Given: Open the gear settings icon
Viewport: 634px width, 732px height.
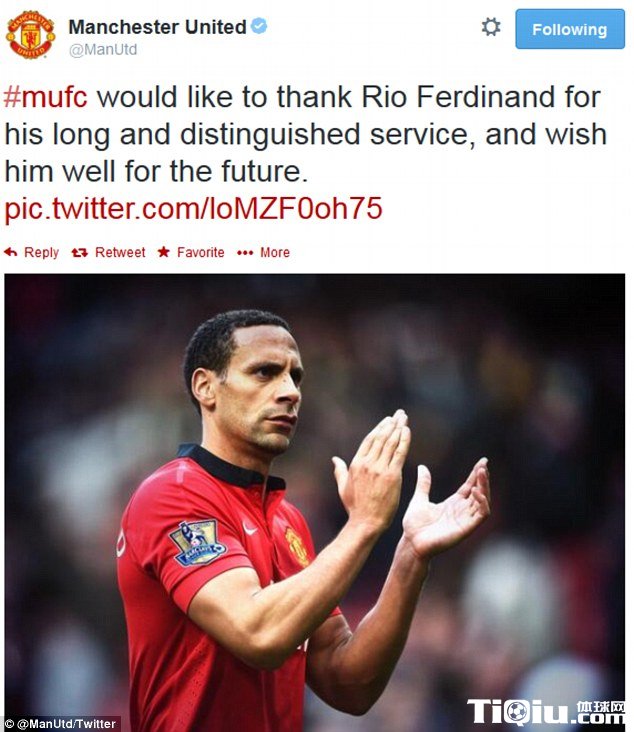Looking at the screenshot, I should 491,27.
